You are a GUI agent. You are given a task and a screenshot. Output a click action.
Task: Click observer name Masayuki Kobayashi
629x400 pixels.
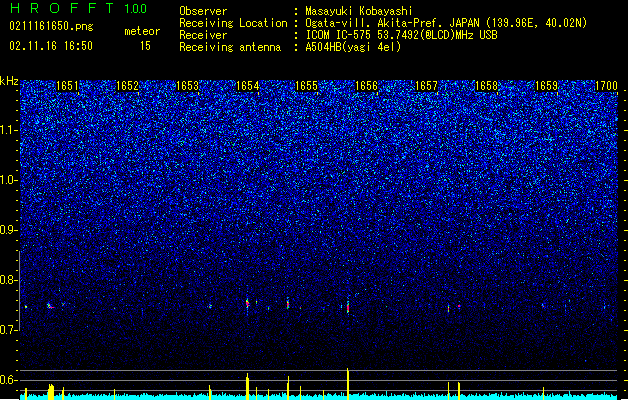click(x=359, y=11)
